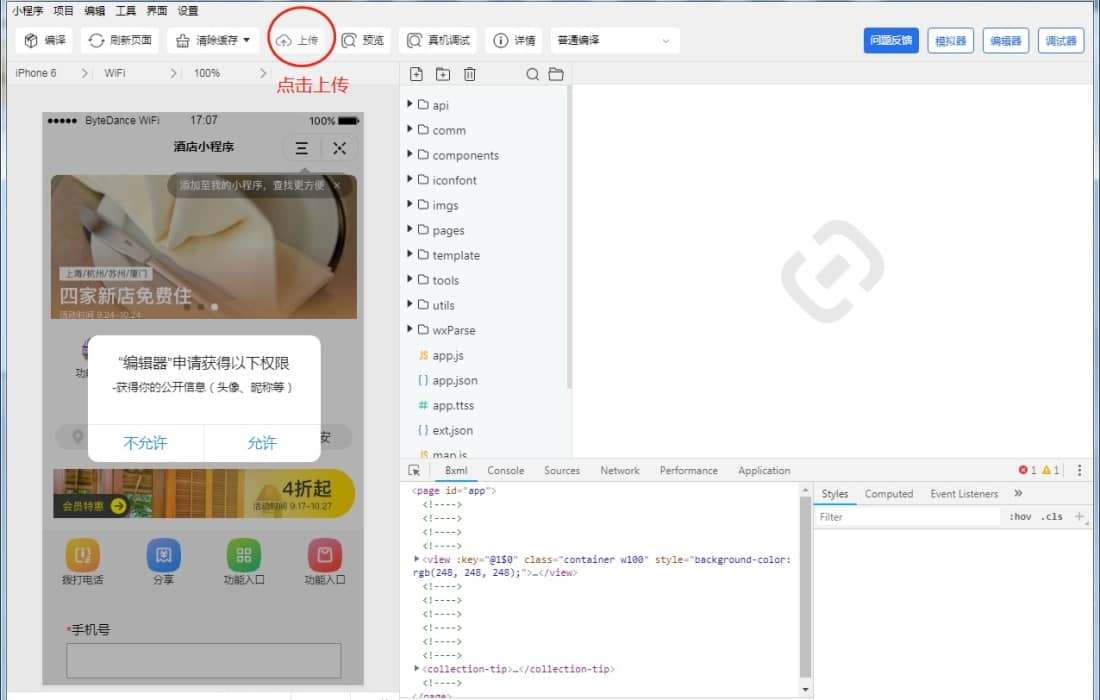Switch to the Event Listeners tab
The image size is (1100, 700).
click(964, 494)
